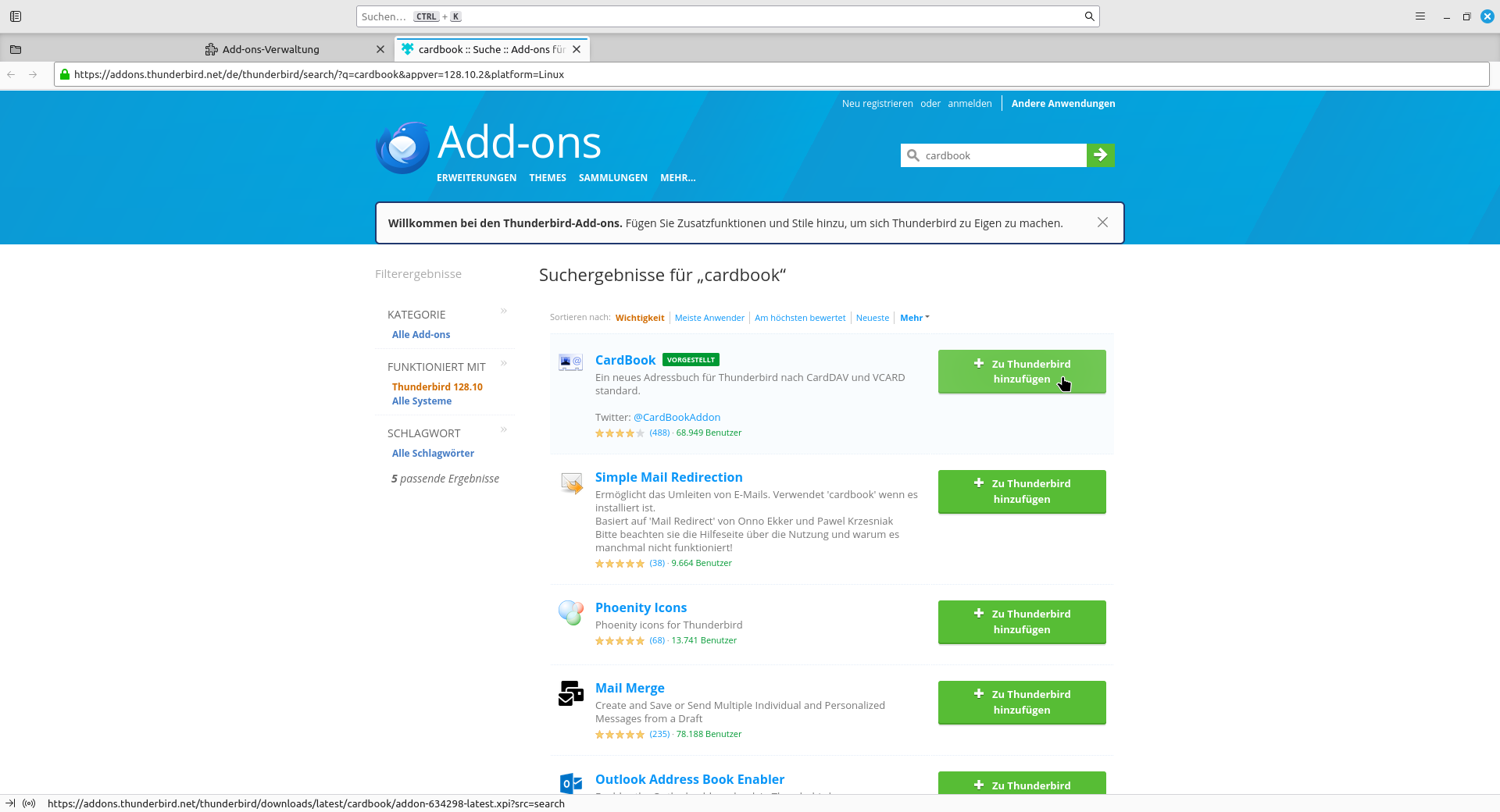1500x812 pixels.
Task: Click the magnifier icon in global search bar
Action: click(x=1089, y=16)
